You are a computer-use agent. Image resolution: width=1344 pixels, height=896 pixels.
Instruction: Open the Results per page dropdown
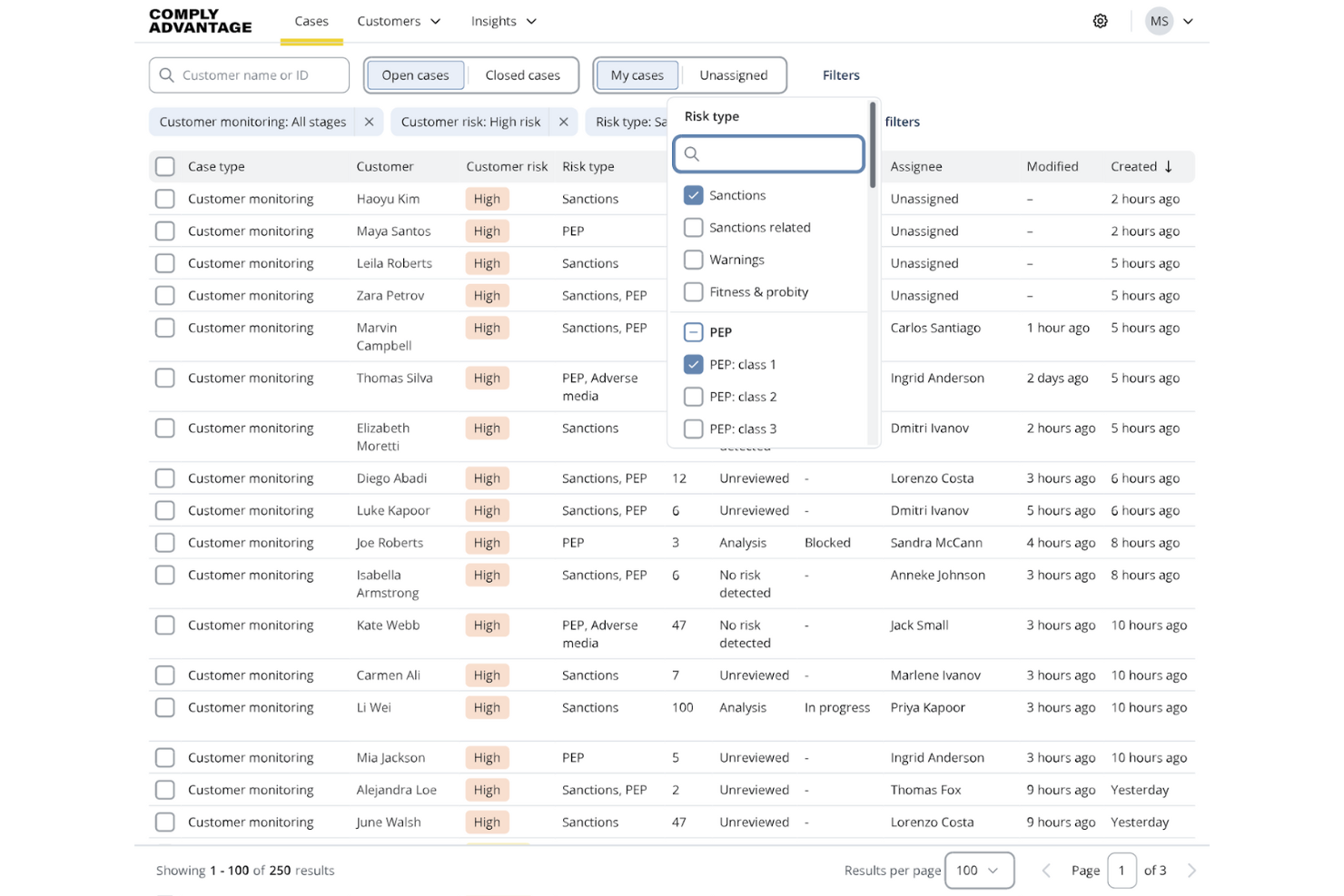pos(979,871)
